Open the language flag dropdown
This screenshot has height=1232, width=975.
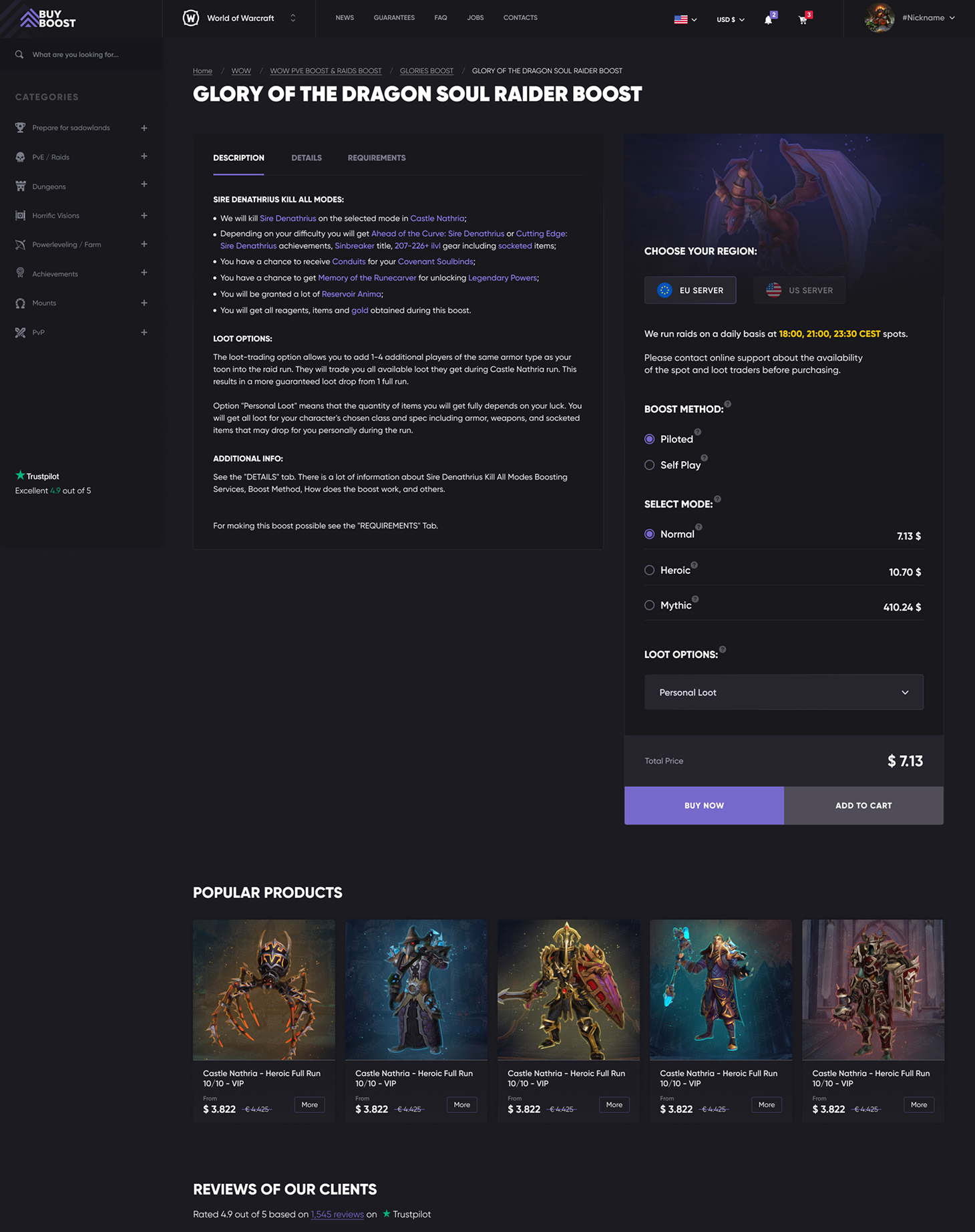(x=685, y=19)
